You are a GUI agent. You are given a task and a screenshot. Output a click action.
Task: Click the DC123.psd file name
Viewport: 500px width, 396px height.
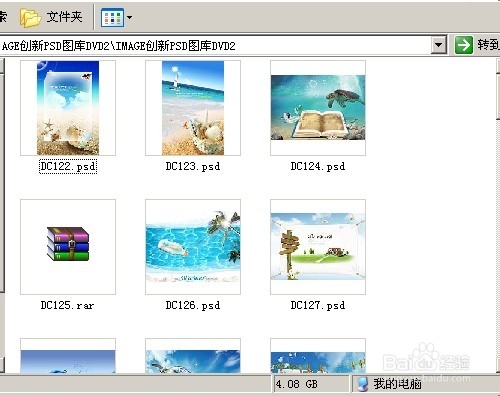[193, 166]
